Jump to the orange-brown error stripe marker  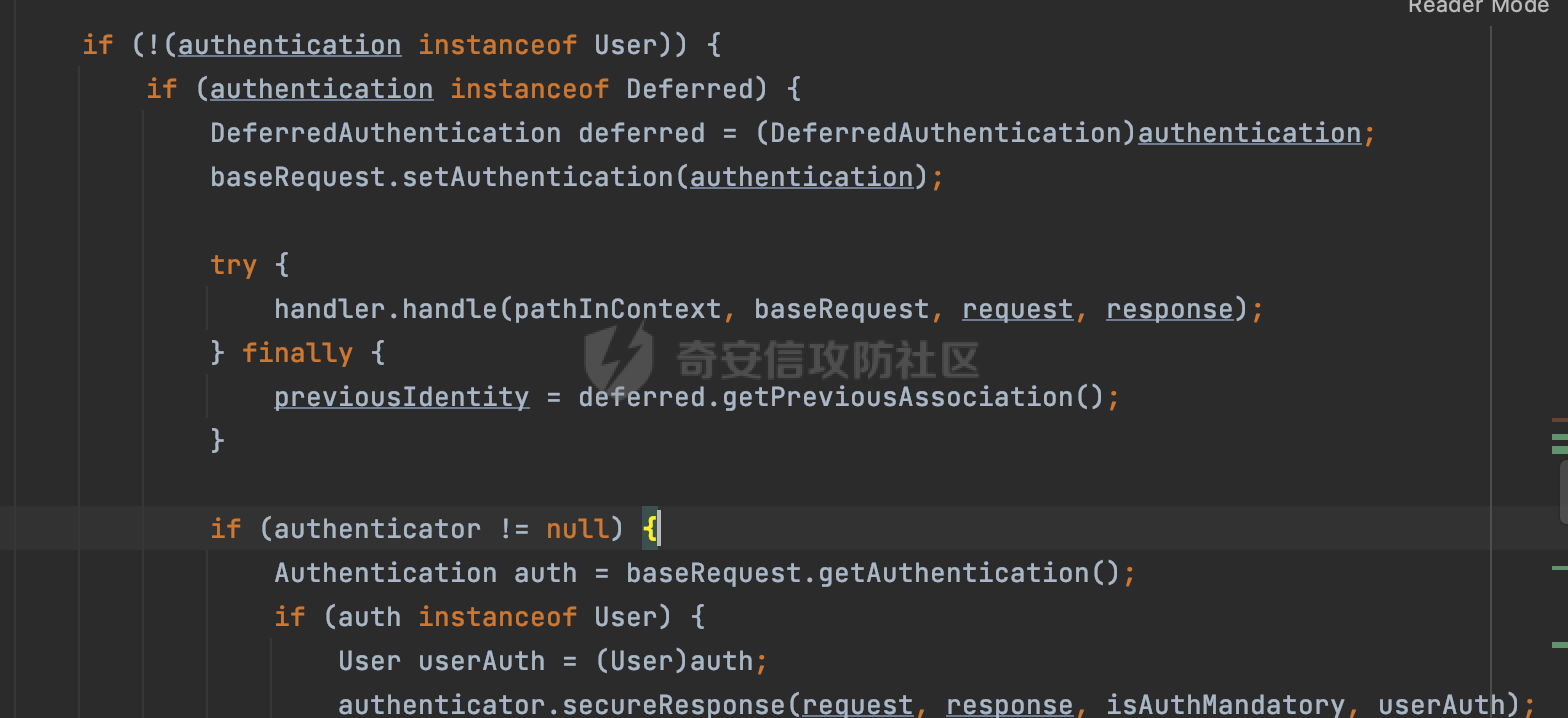(1560, 420)
